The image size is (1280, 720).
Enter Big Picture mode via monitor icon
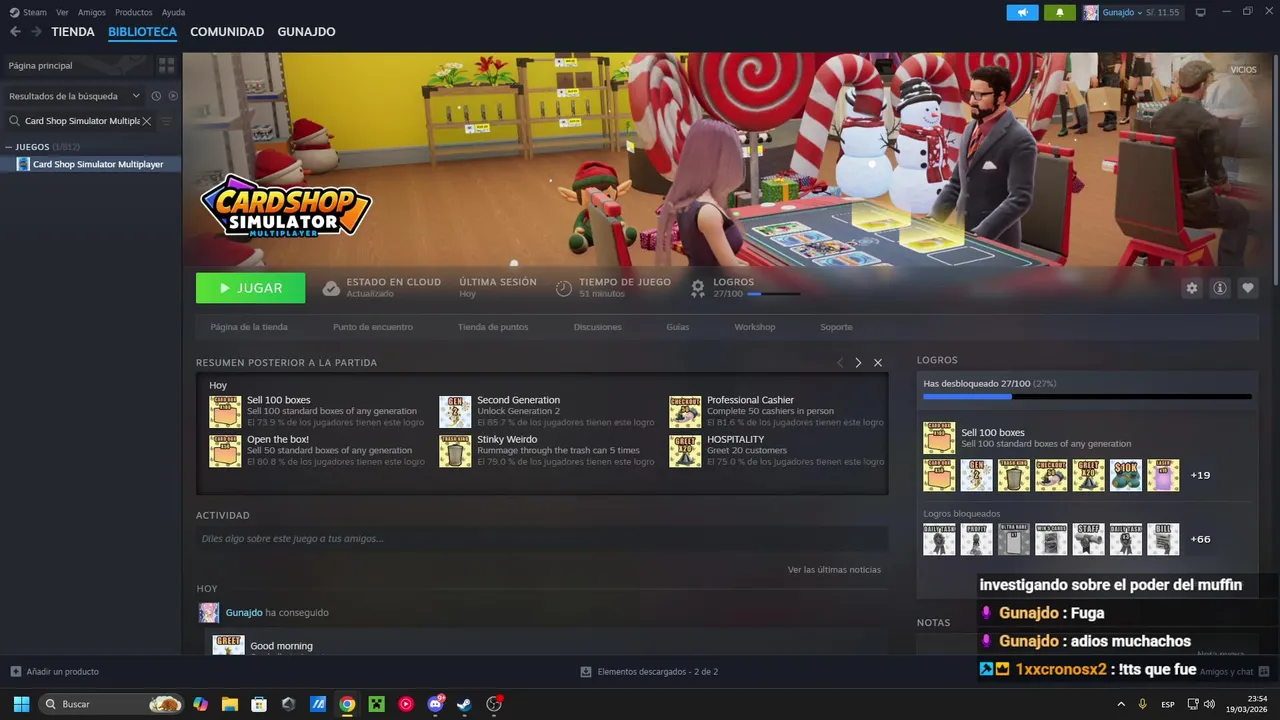click(1201, 12)
